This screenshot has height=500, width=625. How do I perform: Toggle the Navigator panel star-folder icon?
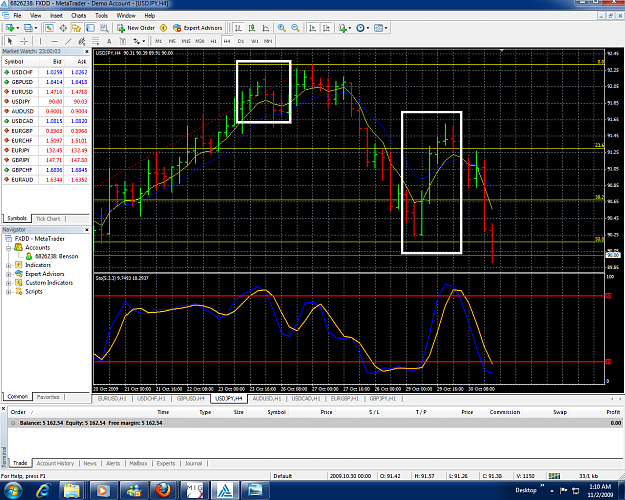pos(77,28)
